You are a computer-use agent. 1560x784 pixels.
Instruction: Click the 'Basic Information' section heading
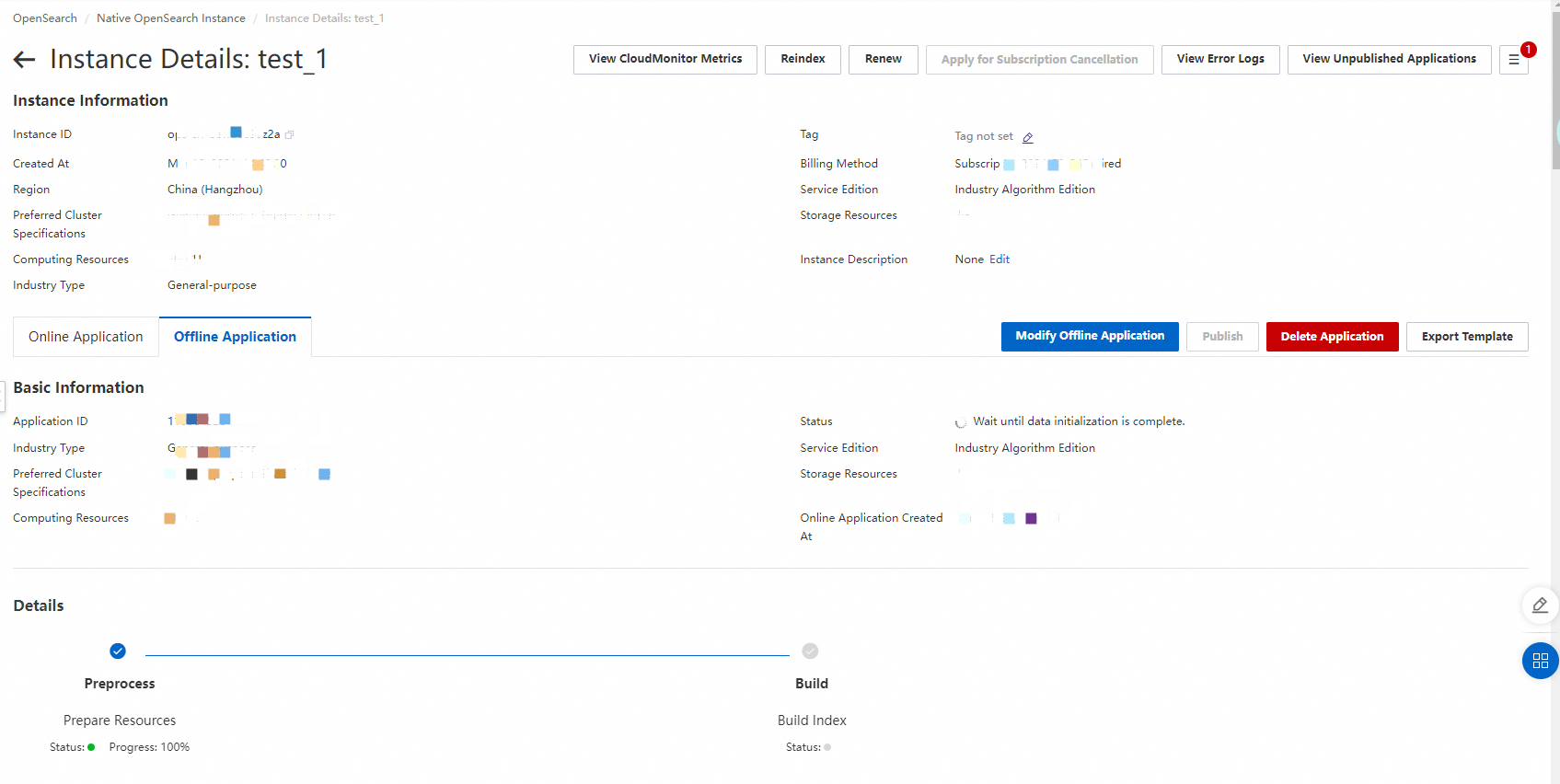pyautogui.click(x=78, y=388)
